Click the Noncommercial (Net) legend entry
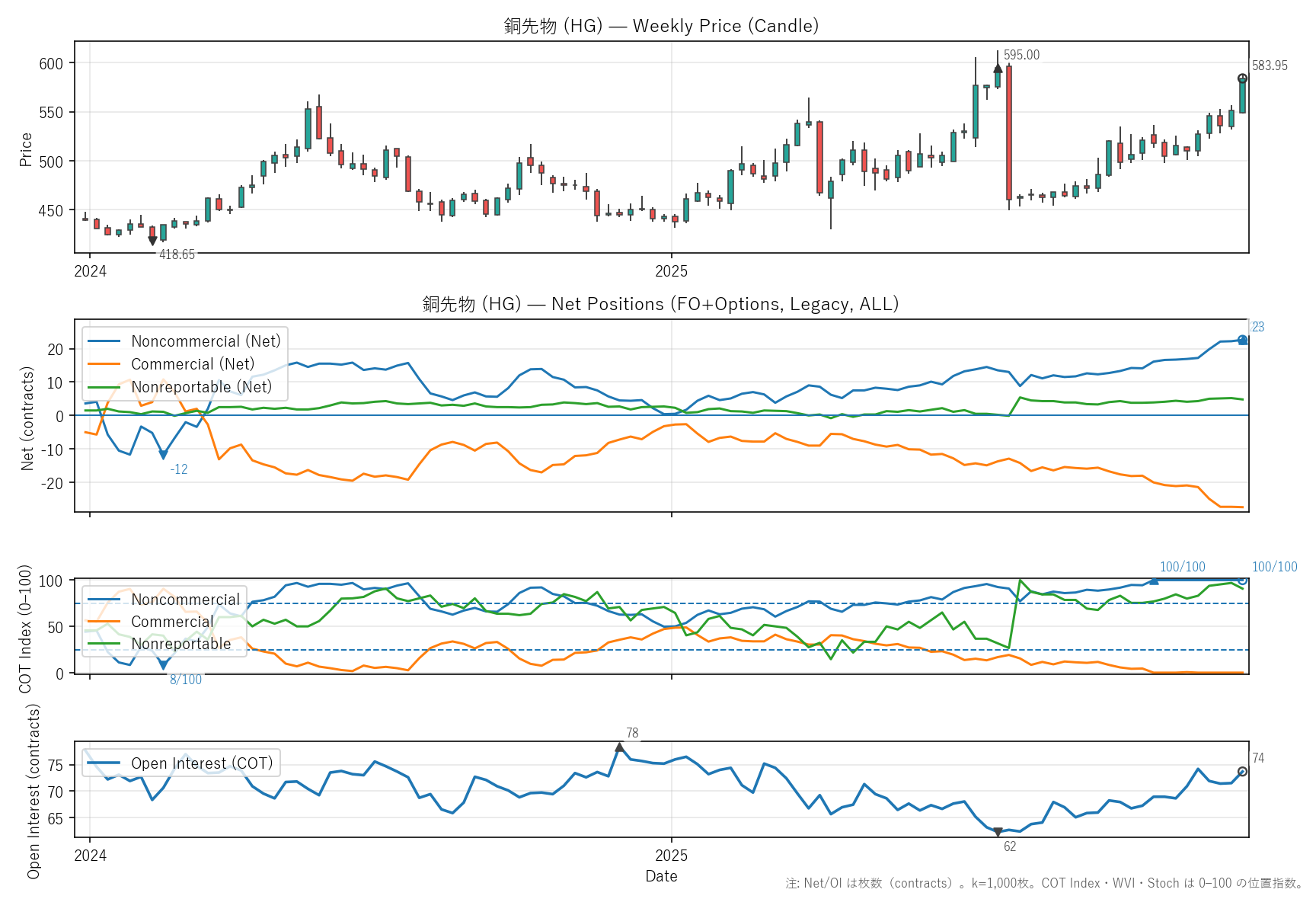The height and width of the screenshot is (899, 1316). [x=206, y=341]
